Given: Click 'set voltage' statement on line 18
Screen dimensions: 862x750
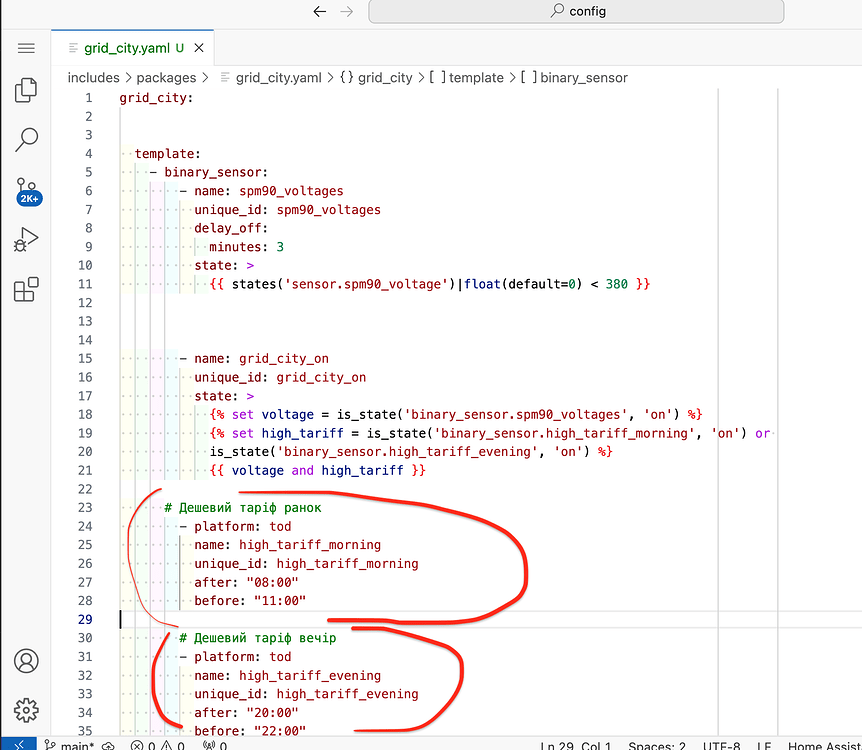Looking at the screenshot, I should coord(273,415).
